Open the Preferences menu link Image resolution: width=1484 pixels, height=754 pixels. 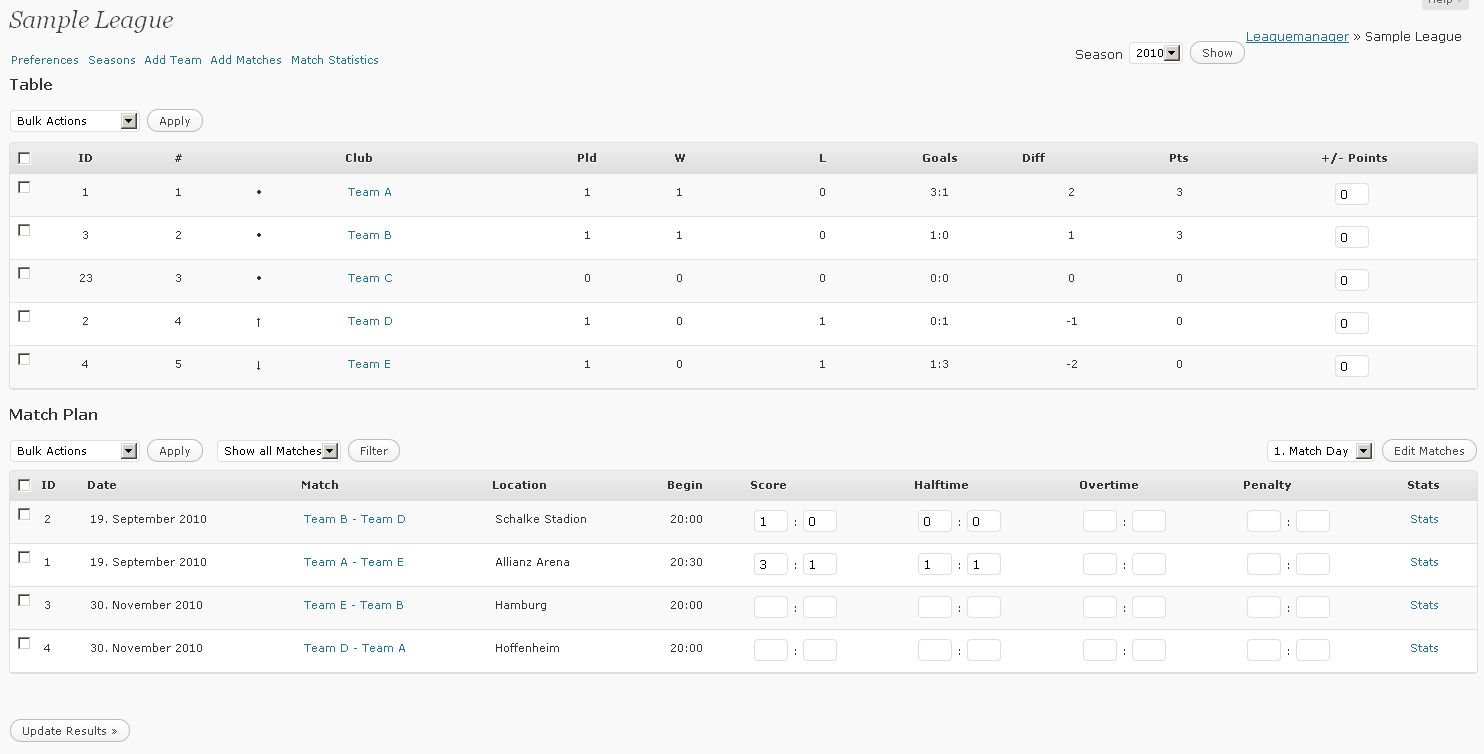45,60
